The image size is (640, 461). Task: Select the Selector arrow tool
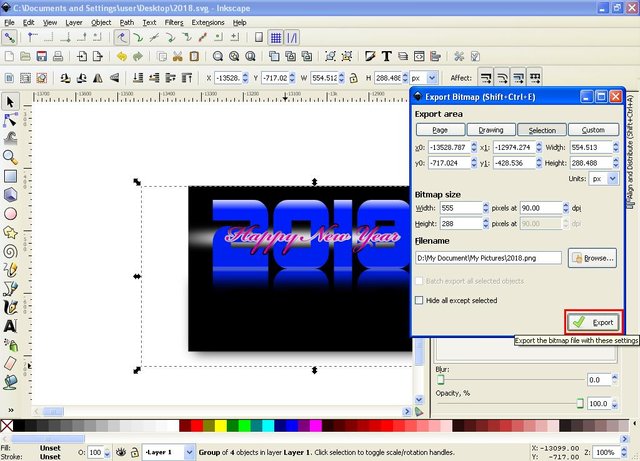pos(10,102)
